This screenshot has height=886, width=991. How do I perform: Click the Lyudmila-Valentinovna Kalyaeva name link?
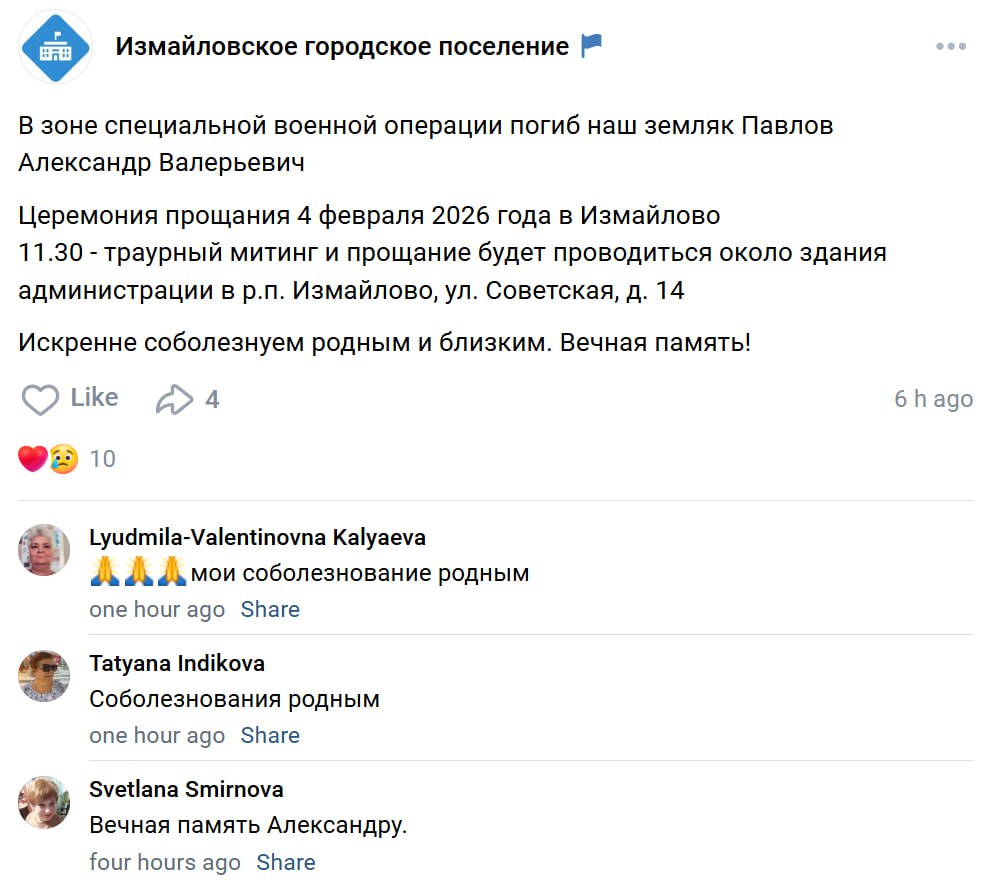257,537
